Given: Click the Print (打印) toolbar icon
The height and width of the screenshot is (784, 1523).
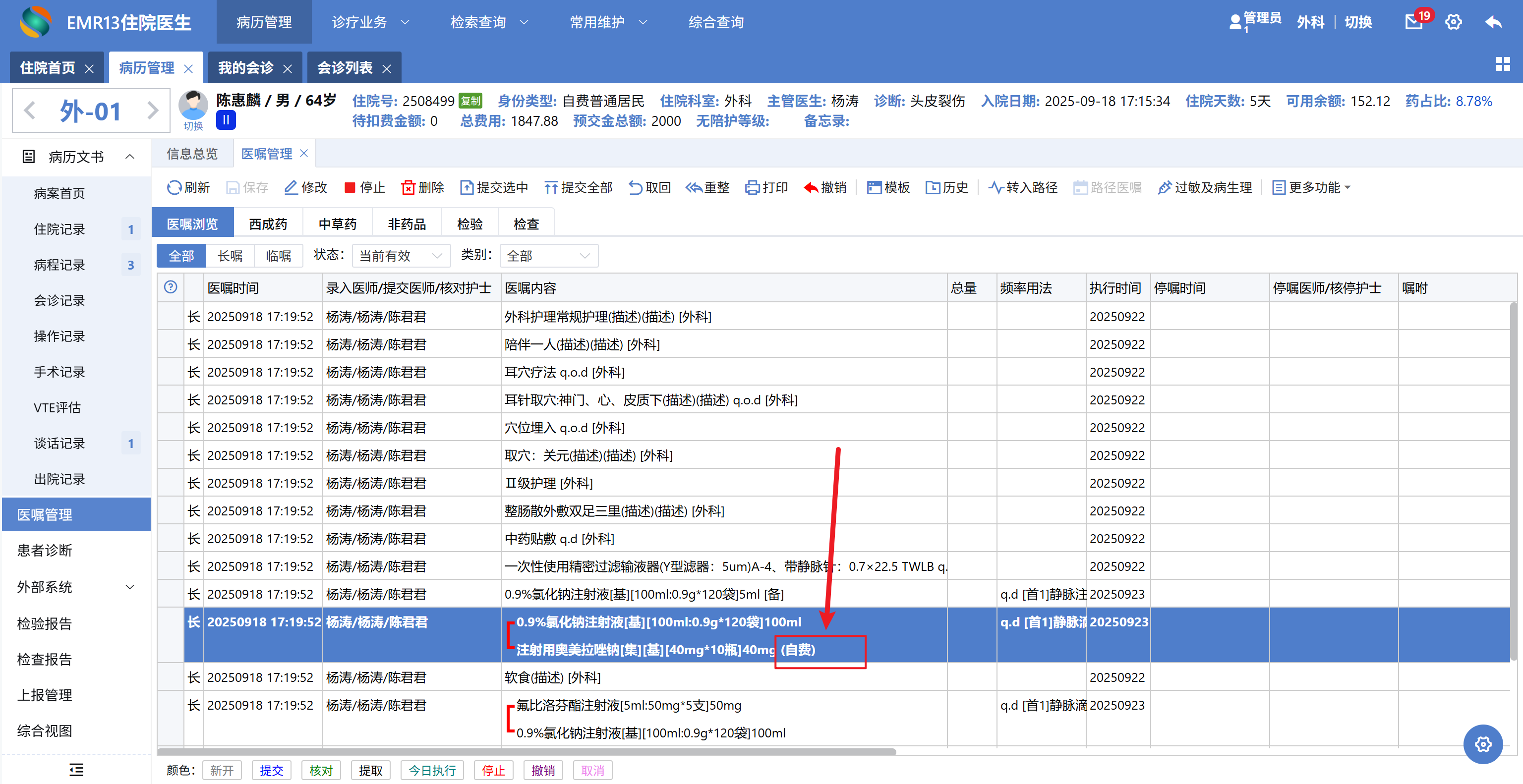Looking at the screenshot, I should (752, 187).
